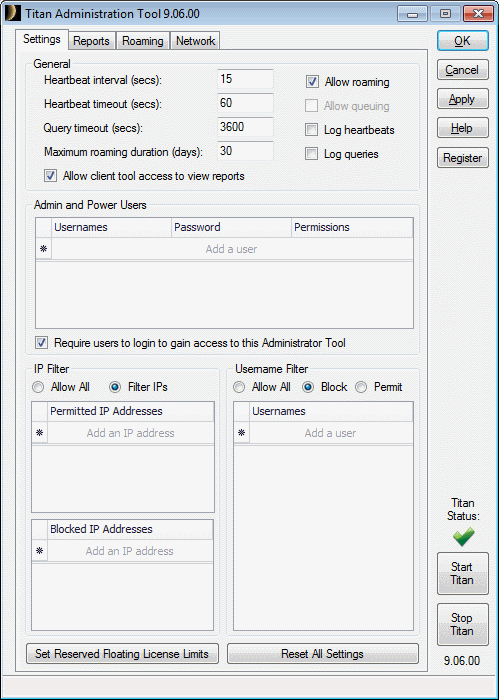The width and height of the screenshot is (499, 700).
Task: Click the Stop Titan button
Action: coord(462,624)
